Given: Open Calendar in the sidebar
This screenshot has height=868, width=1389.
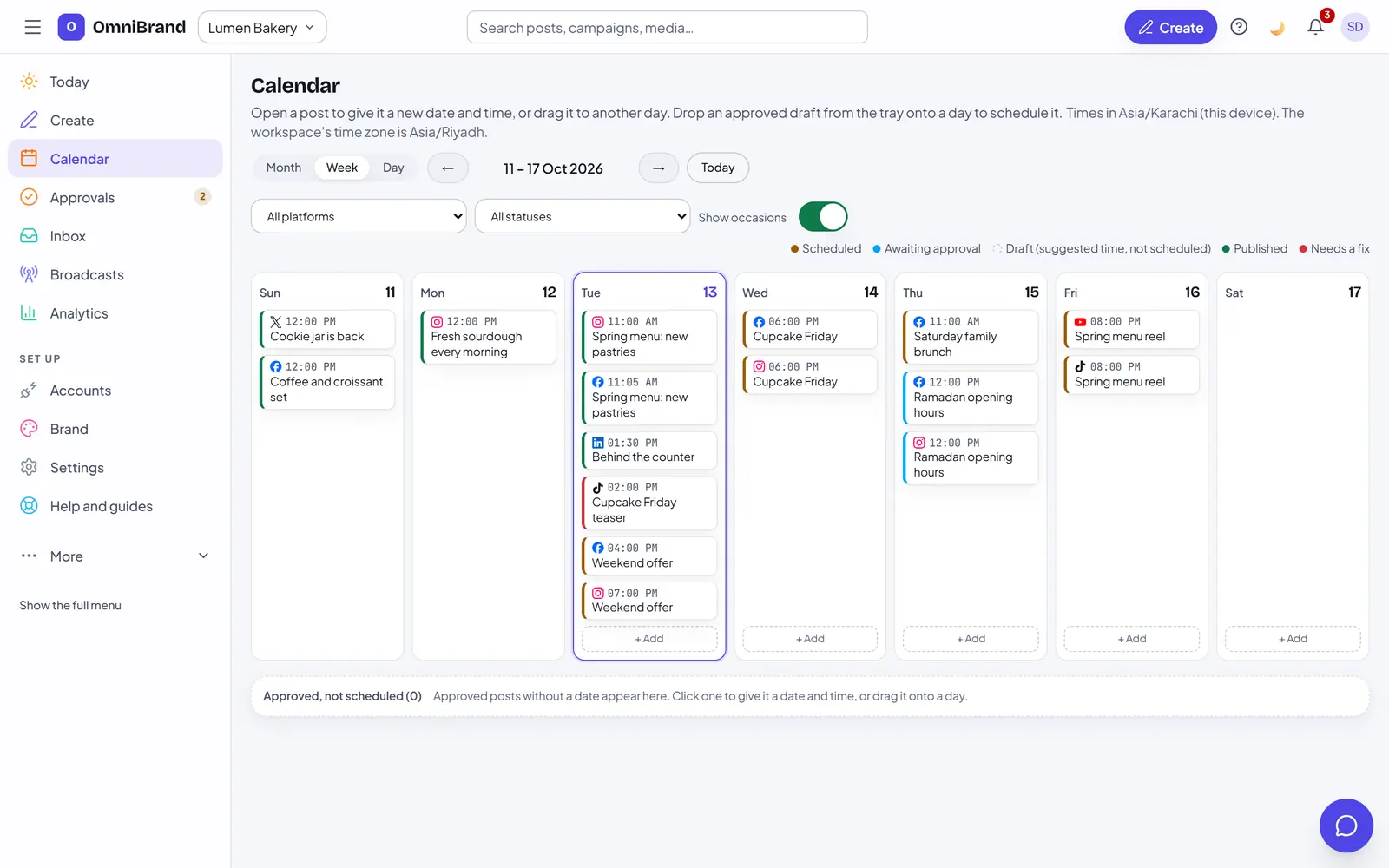Looking at the screenshot, I should (x=115, y=159).
